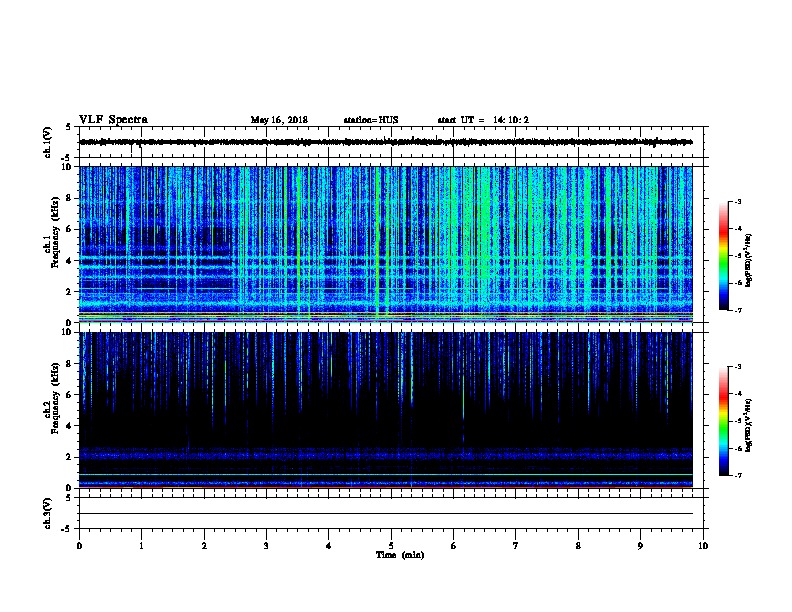Click the "-7" label on ch.2 color bar
792x612 pixels.
[x=737, y=475]
